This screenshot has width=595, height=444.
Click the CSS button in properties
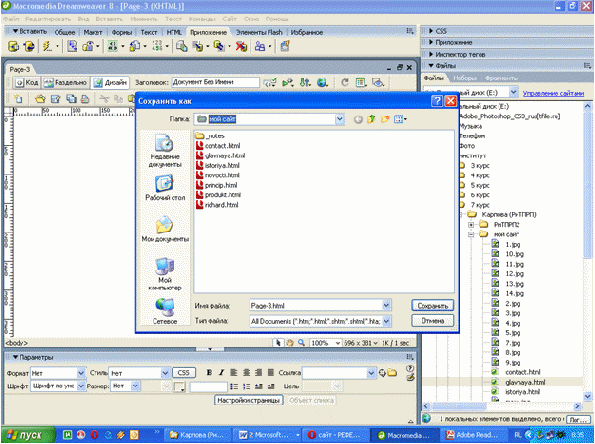184,373
